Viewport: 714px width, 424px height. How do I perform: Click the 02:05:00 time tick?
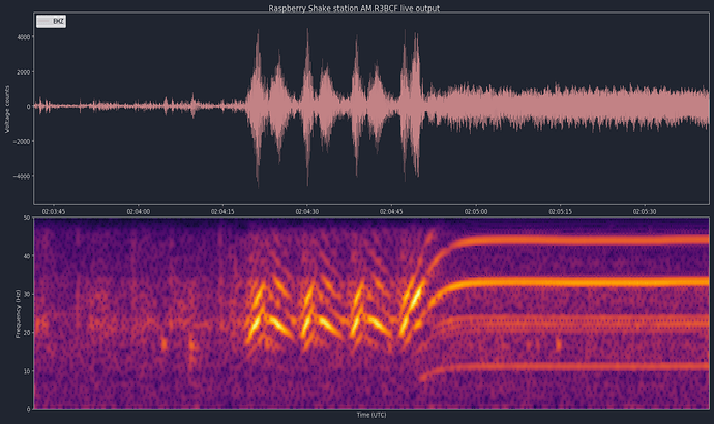[x=476, y=212]
